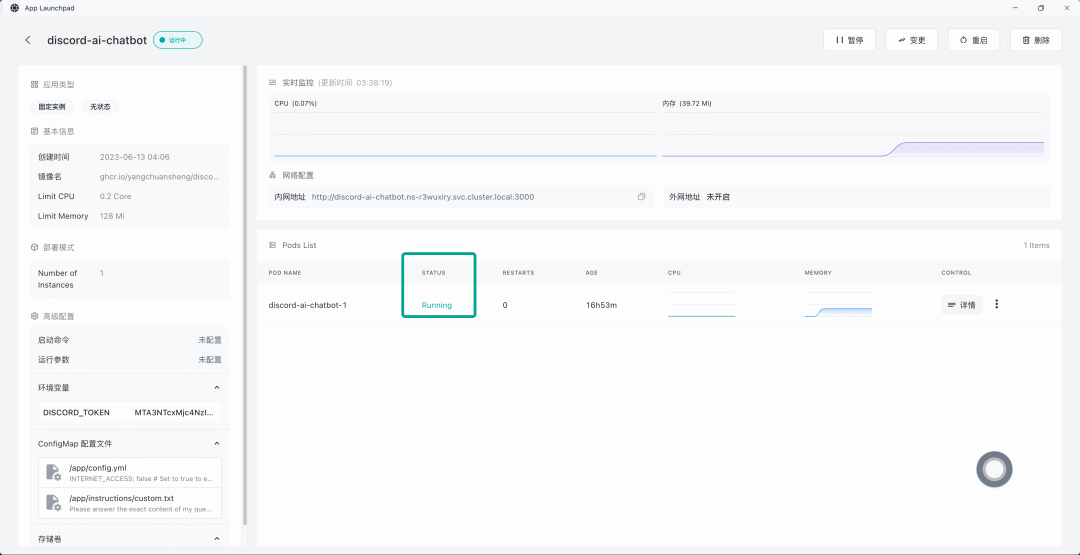Click the pod's CPU mini chart
Image resolution: width=1080 pixels, height=555 pixels.
[701, 304]
